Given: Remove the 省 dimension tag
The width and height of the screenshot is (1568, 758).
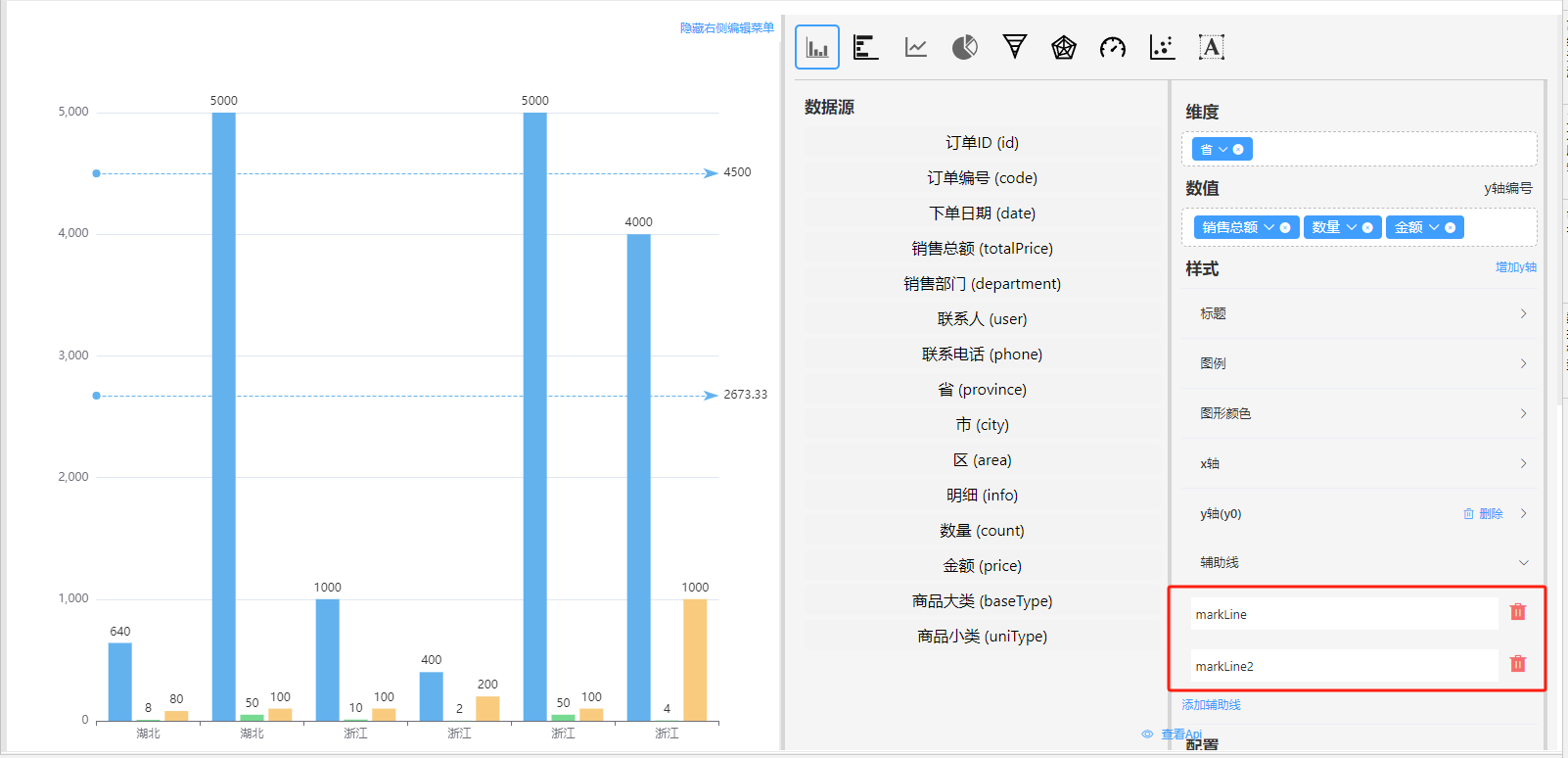Looking at the screenshot, I should [1238, 150].
